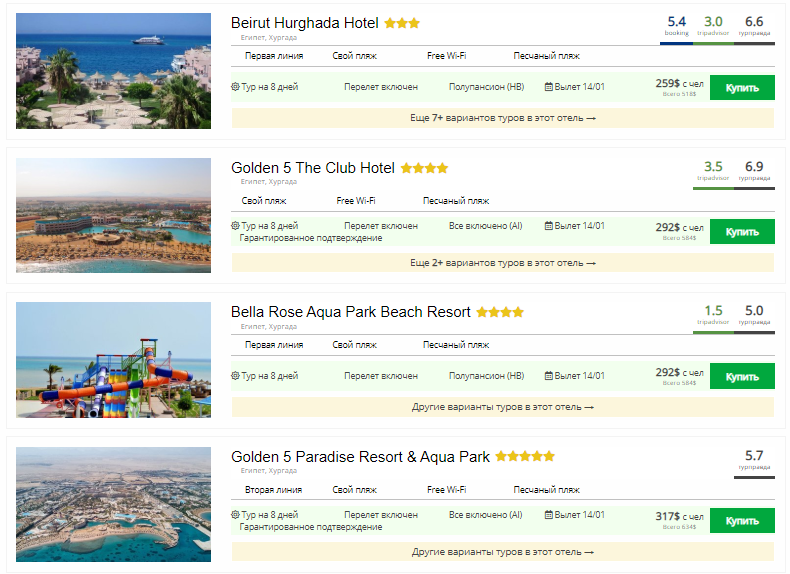This screenshot has height=574, width=790.
Task: Buy the Beirut Hurghada Hotel tour for 259$
Action: [x=742, y=87]
